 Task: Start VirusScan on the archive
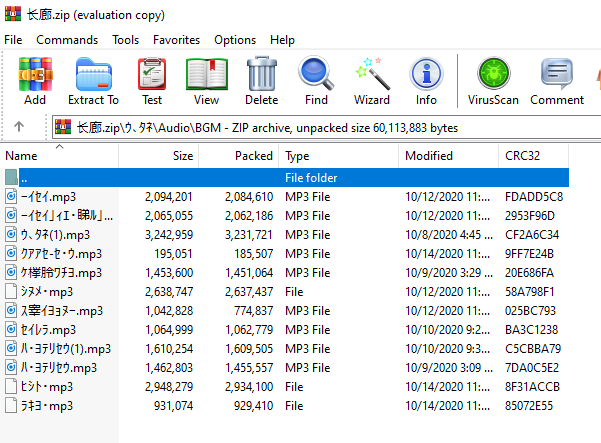pos(493,81)
